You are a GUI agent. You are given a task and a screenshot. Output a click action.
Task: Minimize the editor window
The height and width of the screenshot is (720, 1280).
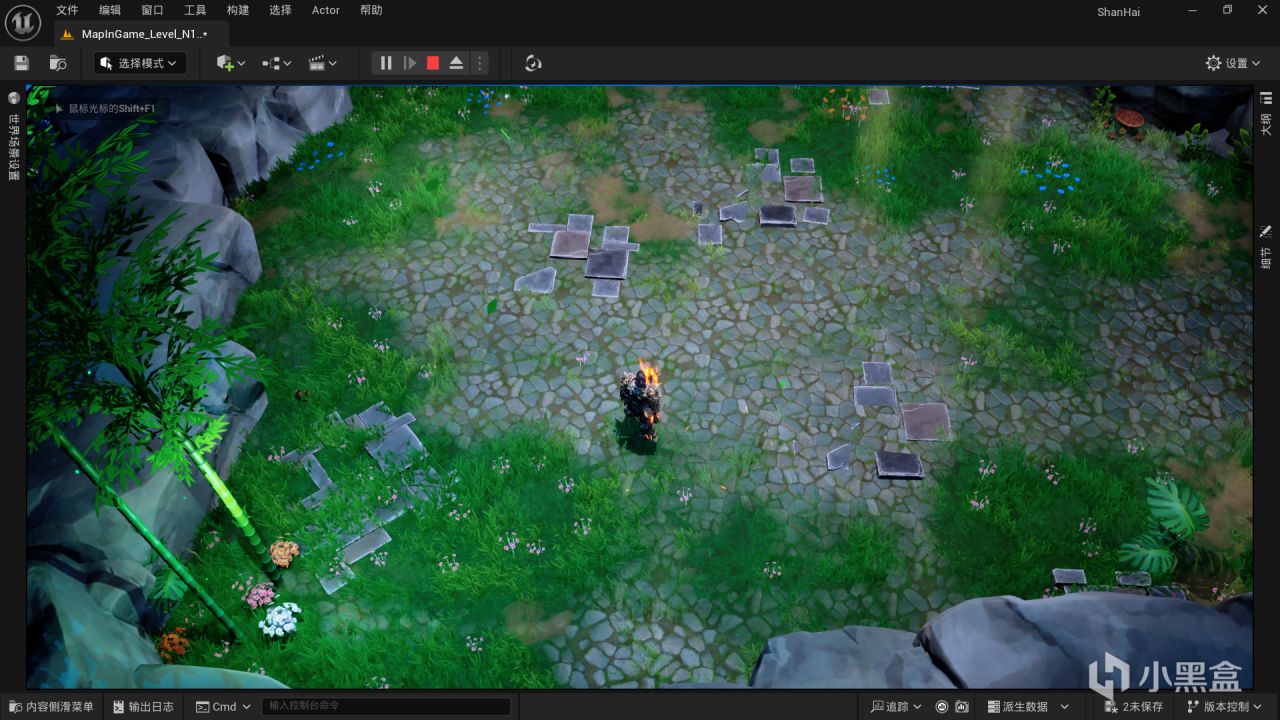[1193, 10]
